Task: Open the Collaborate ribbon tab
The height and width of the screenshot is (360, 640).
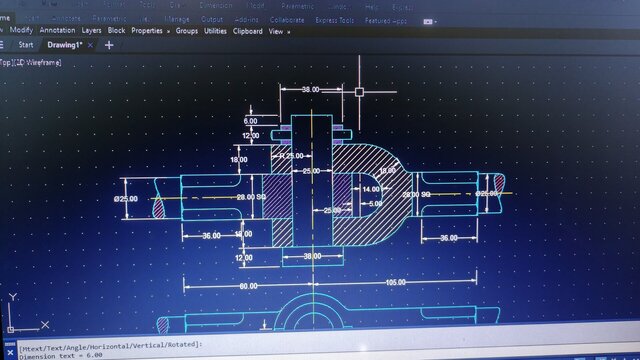Action: point(287,20)
